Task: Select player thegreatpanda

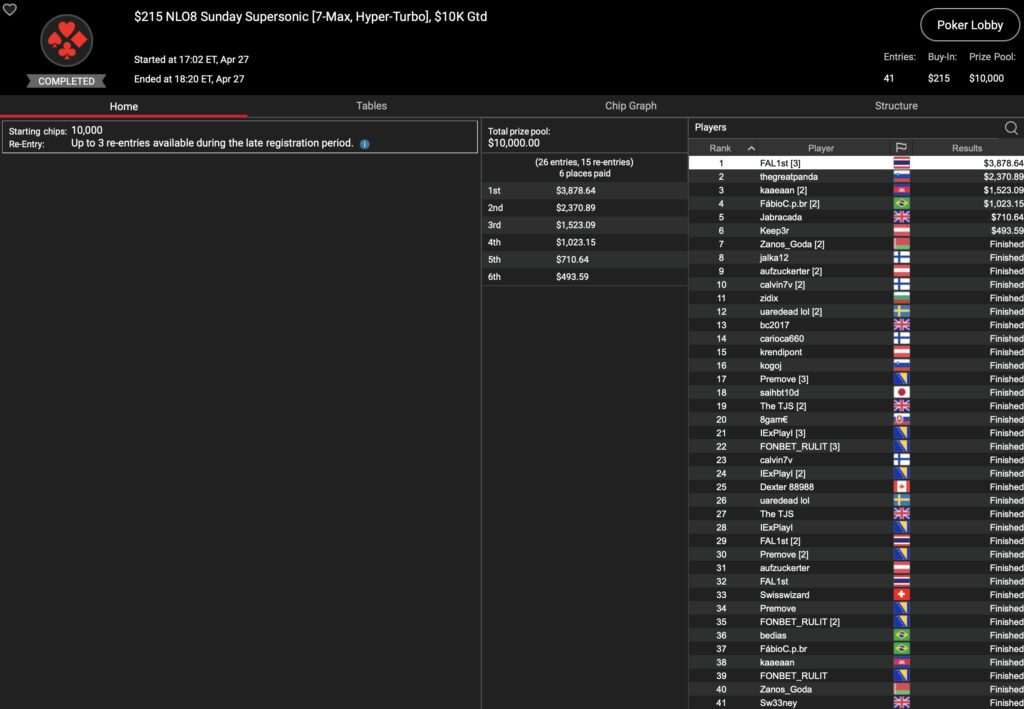Action: [788, 177]
